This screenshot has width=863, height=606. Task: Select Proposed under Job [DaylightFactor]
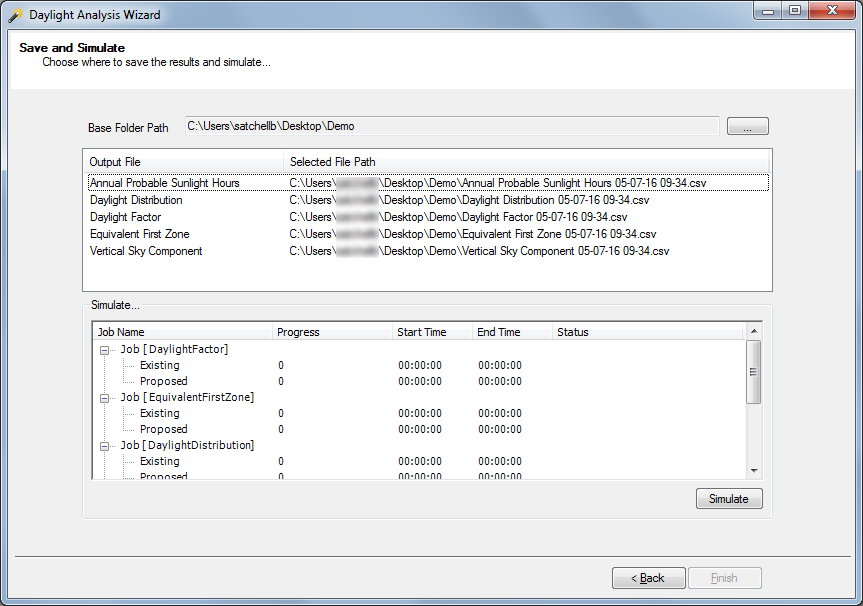point(163,381)
